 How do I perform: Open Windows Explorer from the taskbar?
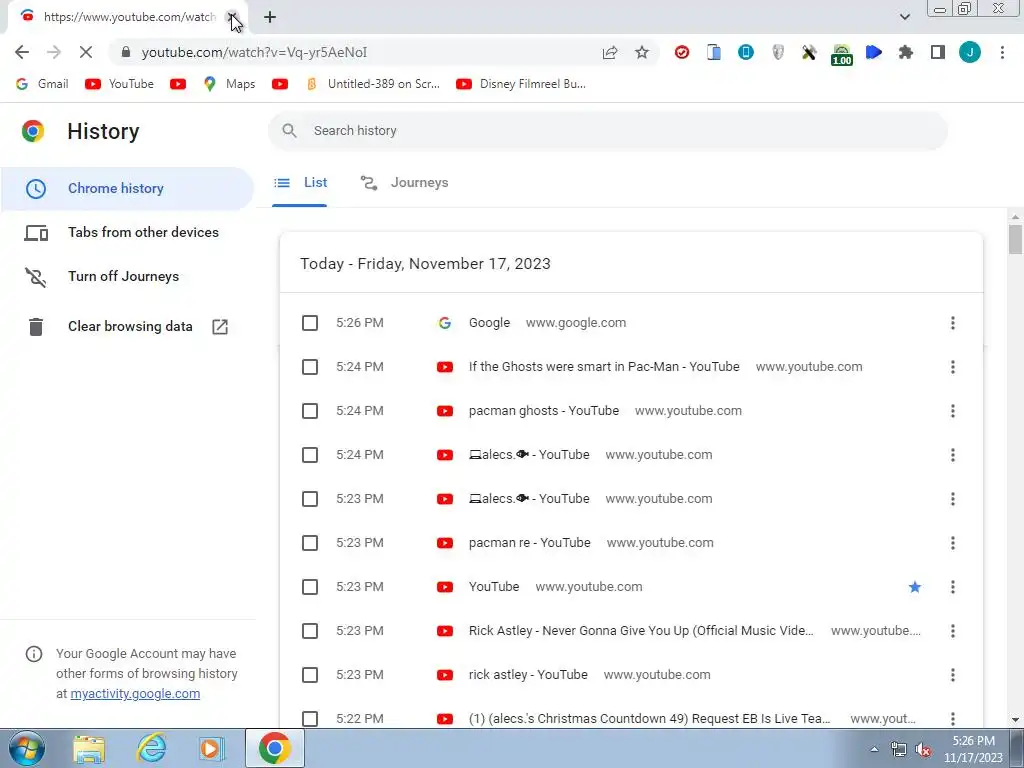tap(89, 748)
